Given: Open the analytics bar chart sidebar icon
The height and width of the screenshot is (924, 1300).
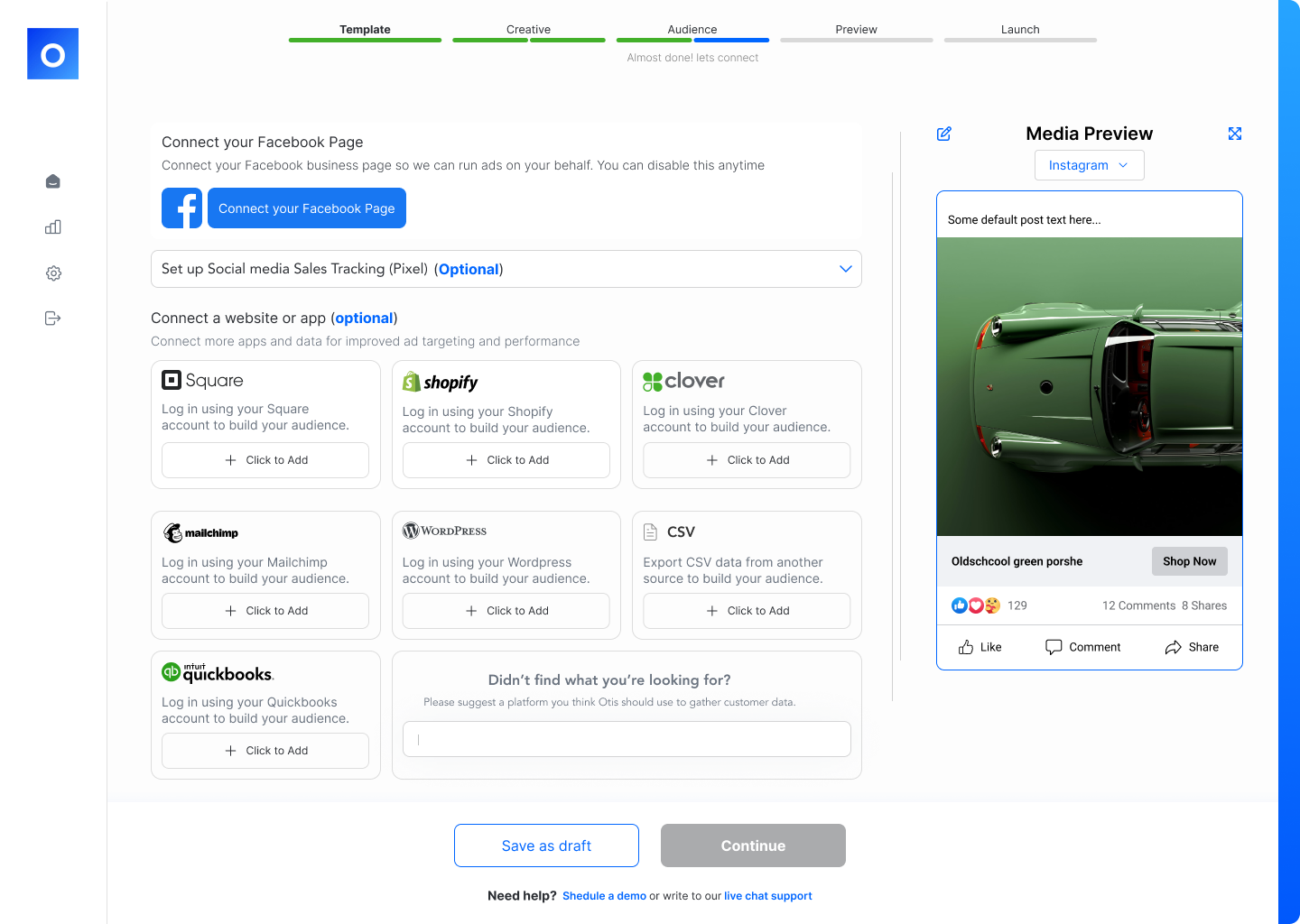Looking at the screenshot, I should click(x=53, y=226).
